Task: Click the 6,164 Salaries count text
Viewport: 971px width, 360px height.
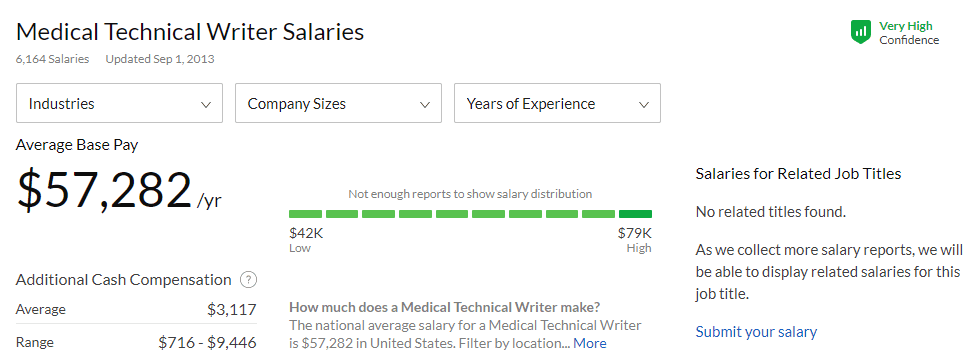Action: 53,59
